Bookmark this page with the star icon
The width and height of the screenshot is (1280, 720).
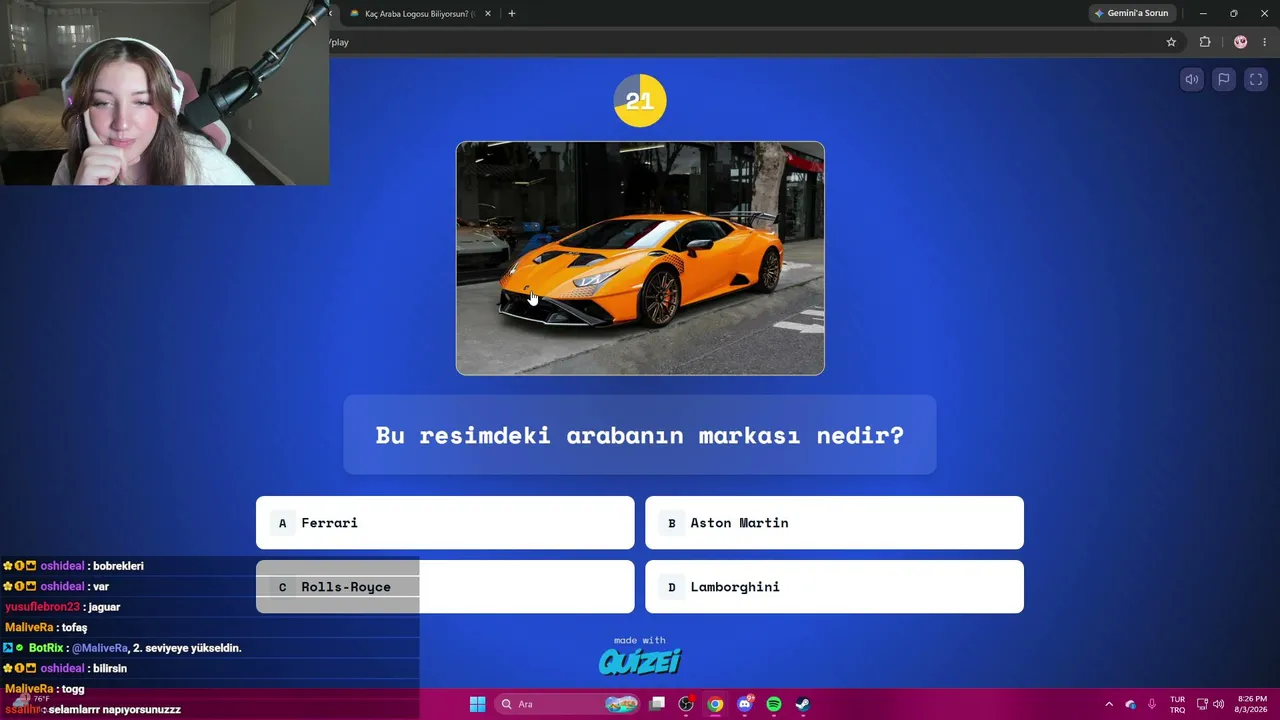pyautogui.click(x=1171, y=42)
